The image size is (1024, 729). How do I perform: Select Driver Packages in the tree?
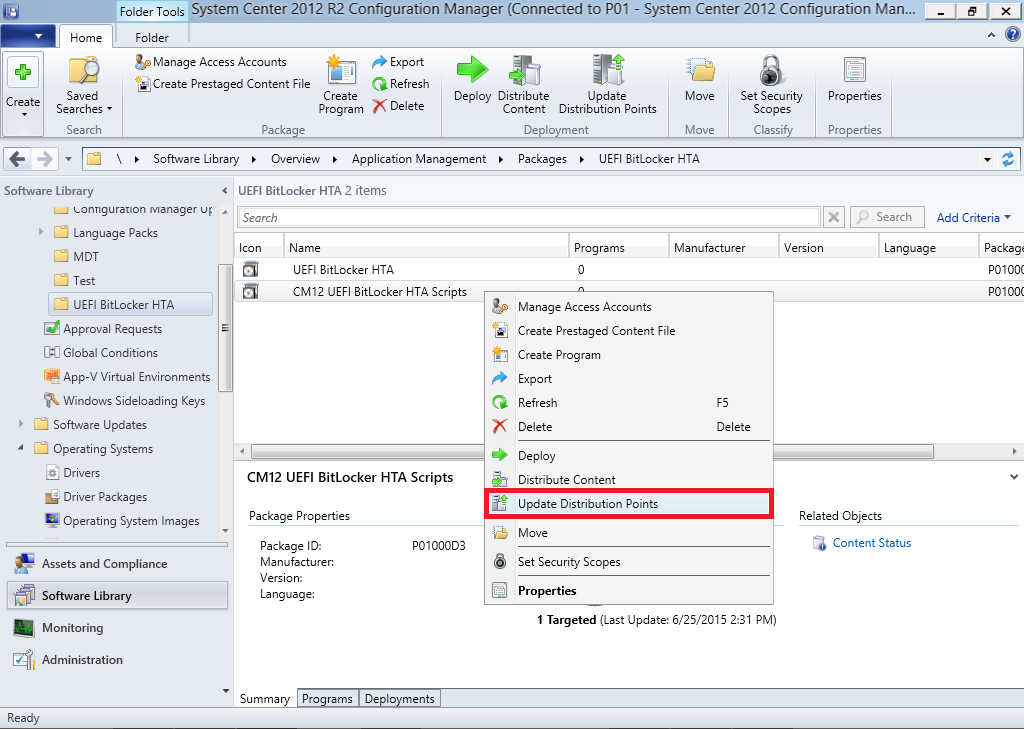pyautogui.click(x=96, y=496)
